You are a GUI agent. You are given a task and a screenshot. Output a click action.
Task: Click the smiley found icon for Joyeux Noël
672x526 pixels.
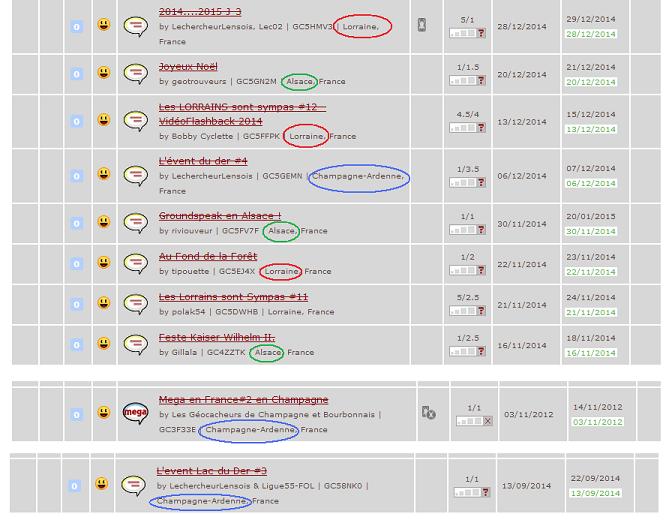pos(104,73)
